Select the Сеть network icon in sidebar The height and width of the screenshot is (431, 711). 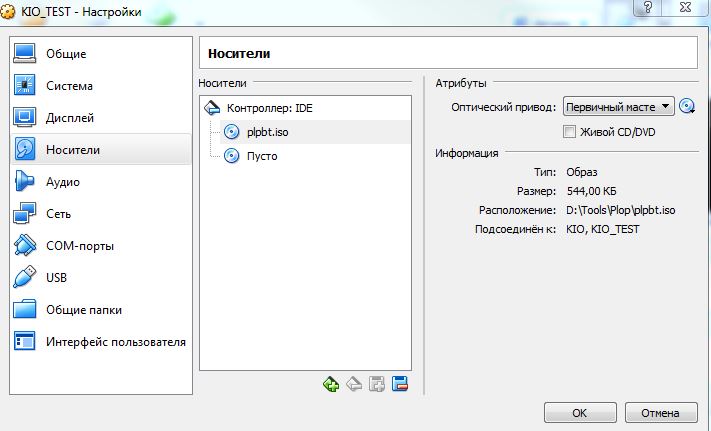tap(25, 214)
